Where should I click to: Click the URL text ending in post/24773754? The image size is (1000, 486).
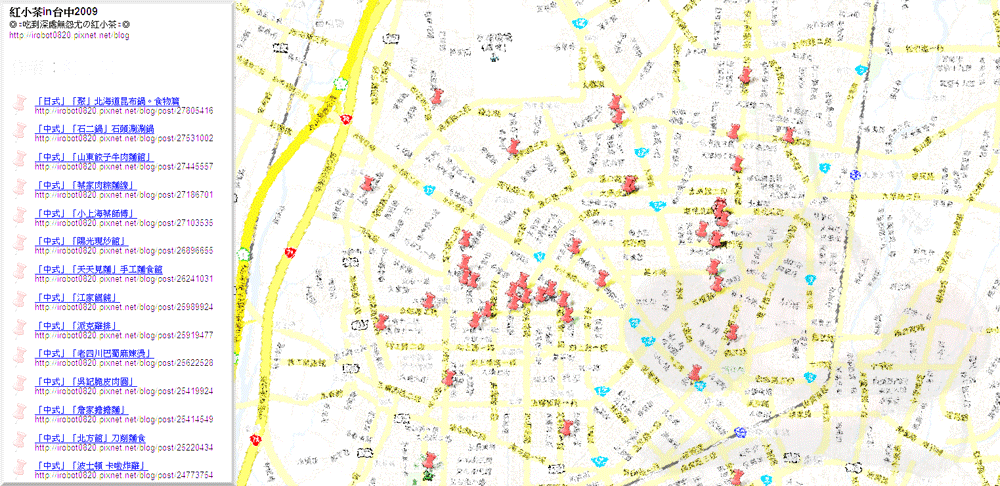(x=124, y=476)
